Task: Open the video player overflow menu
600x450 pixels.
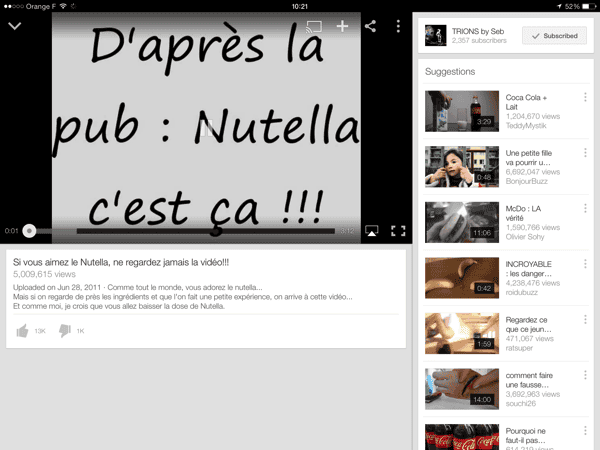Action: click(398, 26)
